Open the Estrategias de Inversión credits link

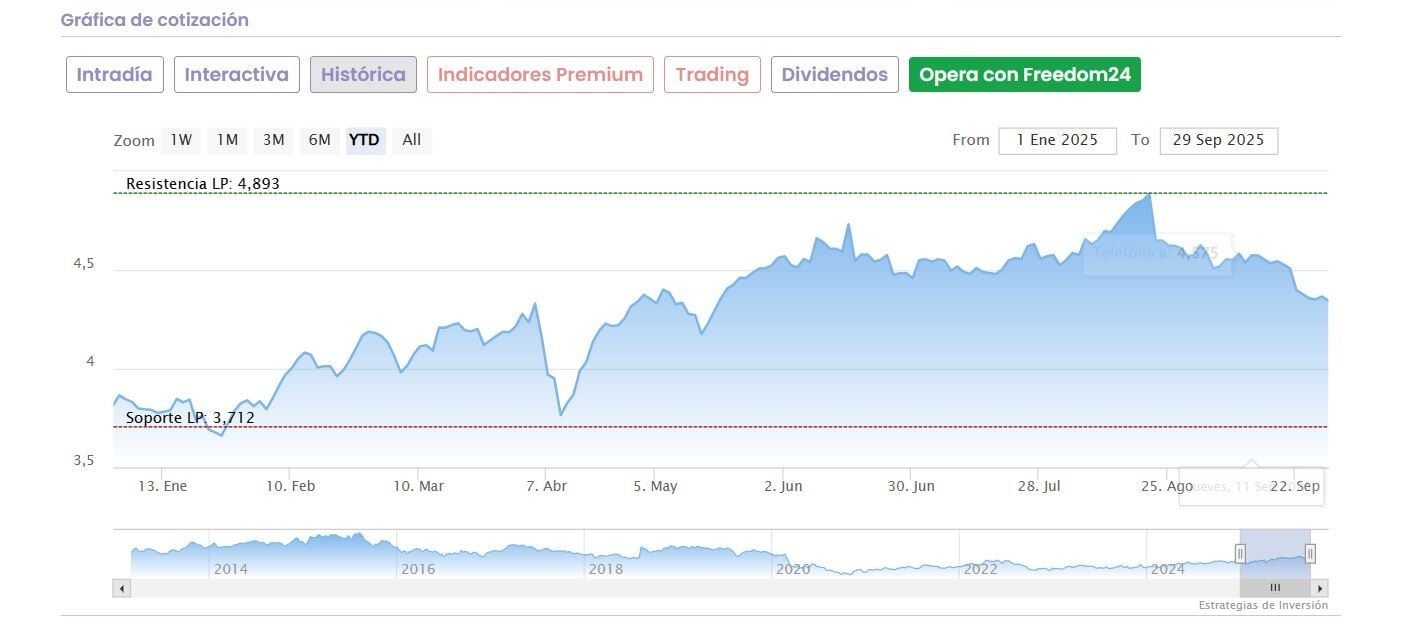(x=1263, y=606)
